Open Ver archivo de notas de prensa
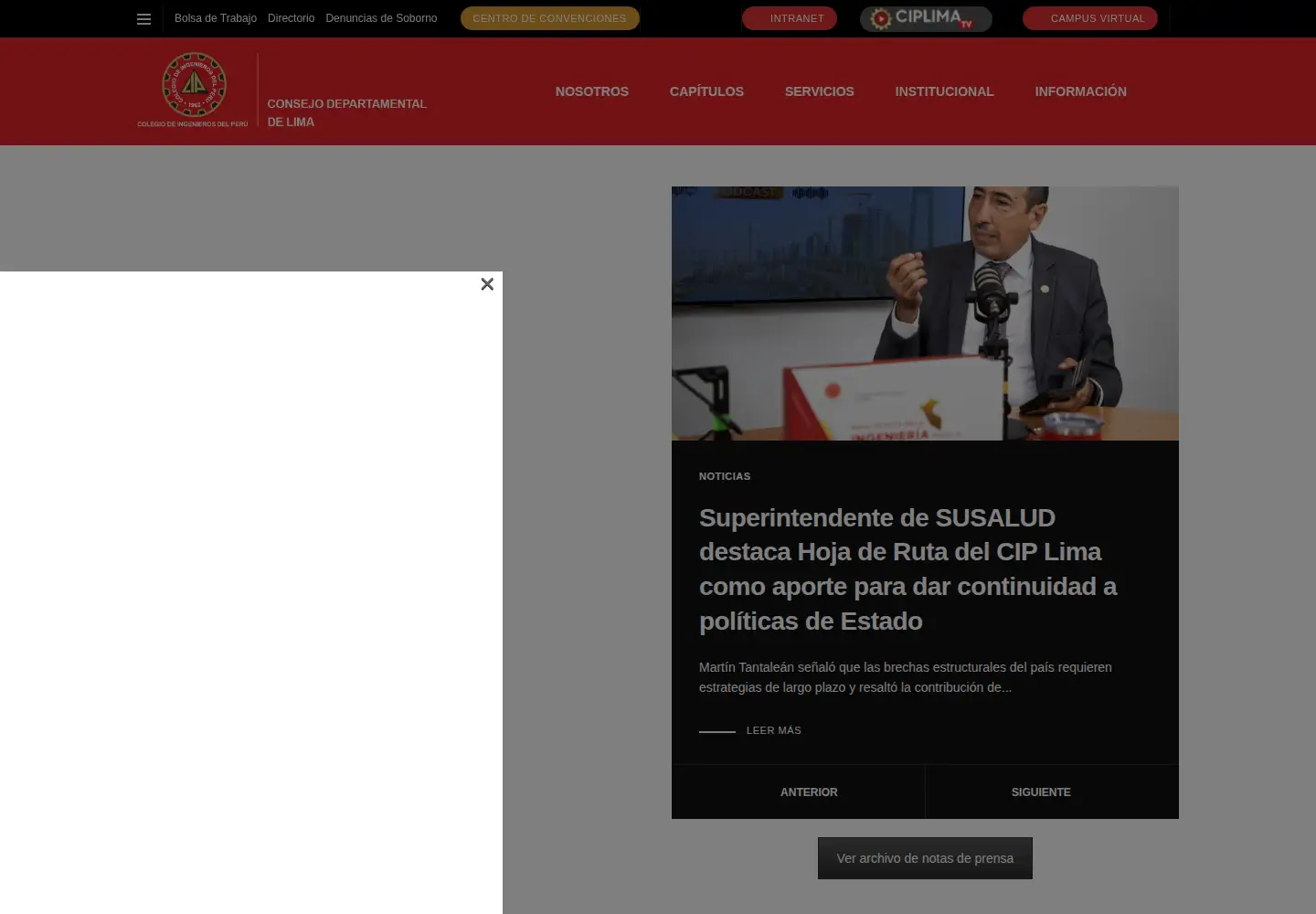 pyautogui.click(x=925, y=858)
